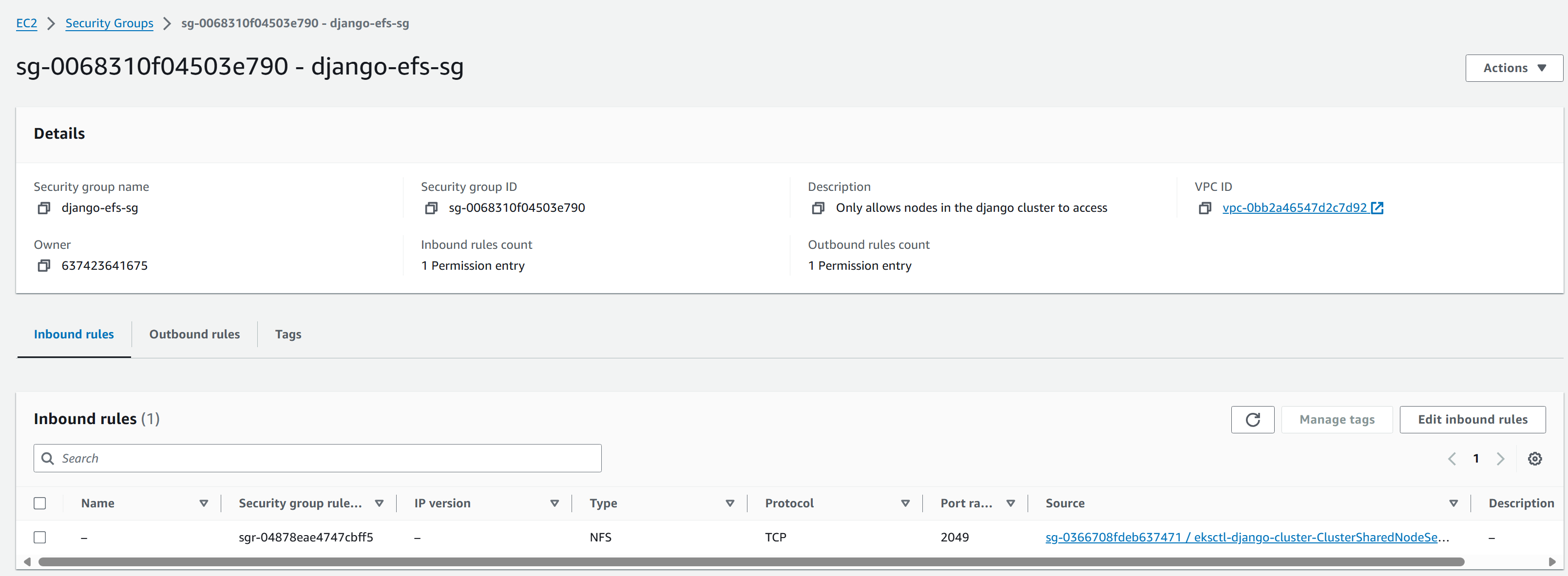The width and height of the screenshot is (1568, 576).
Task: Go to previous page of inbound rules
Action: point(1452,459)
